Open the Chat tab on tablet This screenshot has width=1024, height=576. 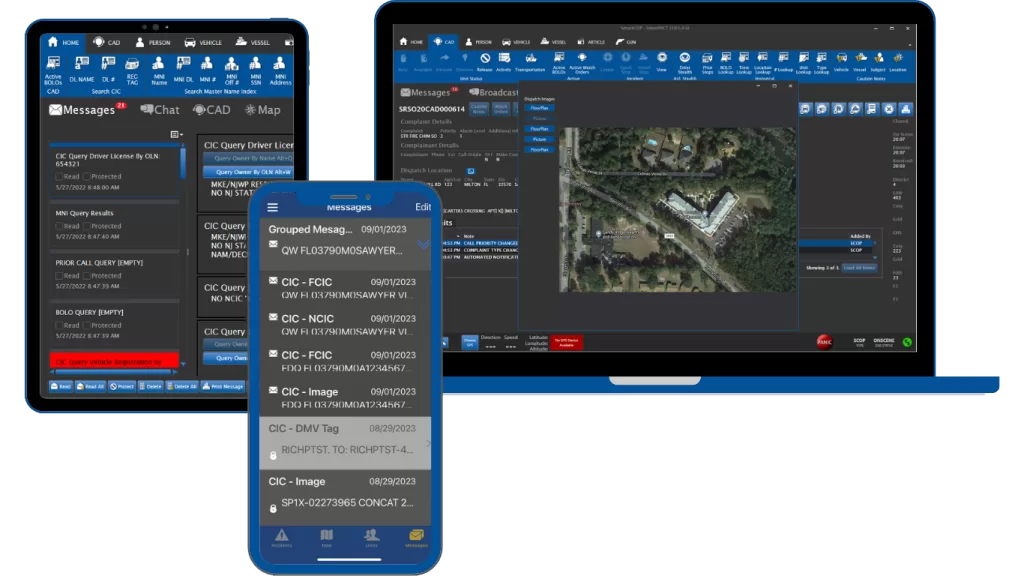click(160, 110)
